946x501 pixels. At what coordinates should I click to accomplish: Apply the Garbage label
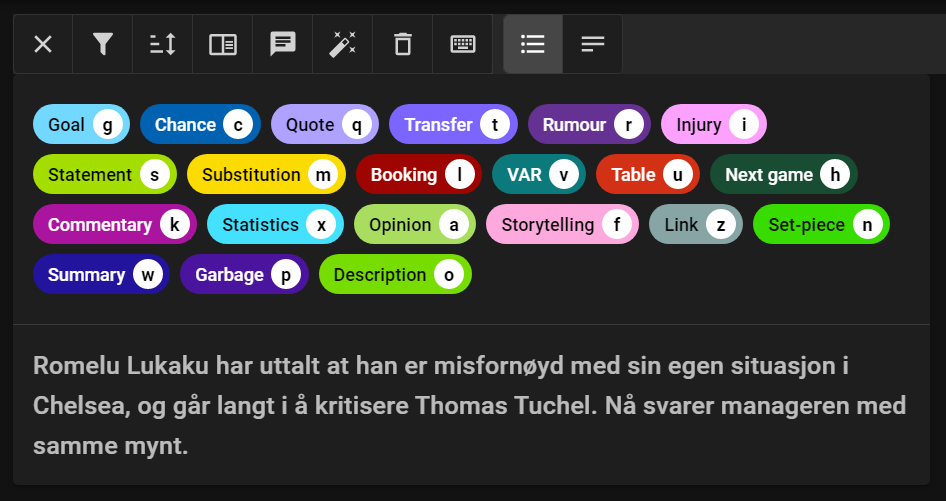244,275
